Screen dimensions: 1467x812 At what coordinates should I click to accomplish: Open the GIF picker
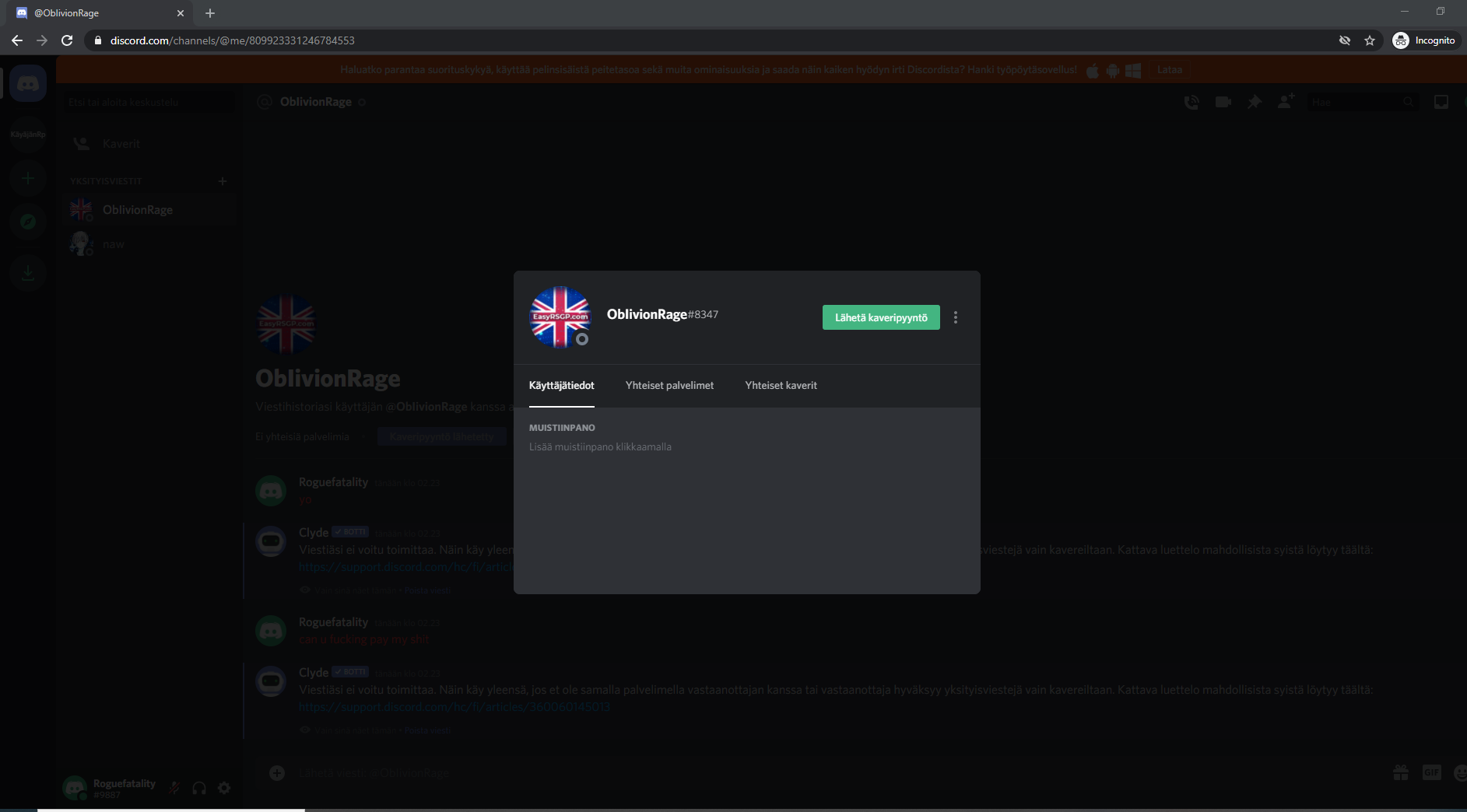point(1432,772)
